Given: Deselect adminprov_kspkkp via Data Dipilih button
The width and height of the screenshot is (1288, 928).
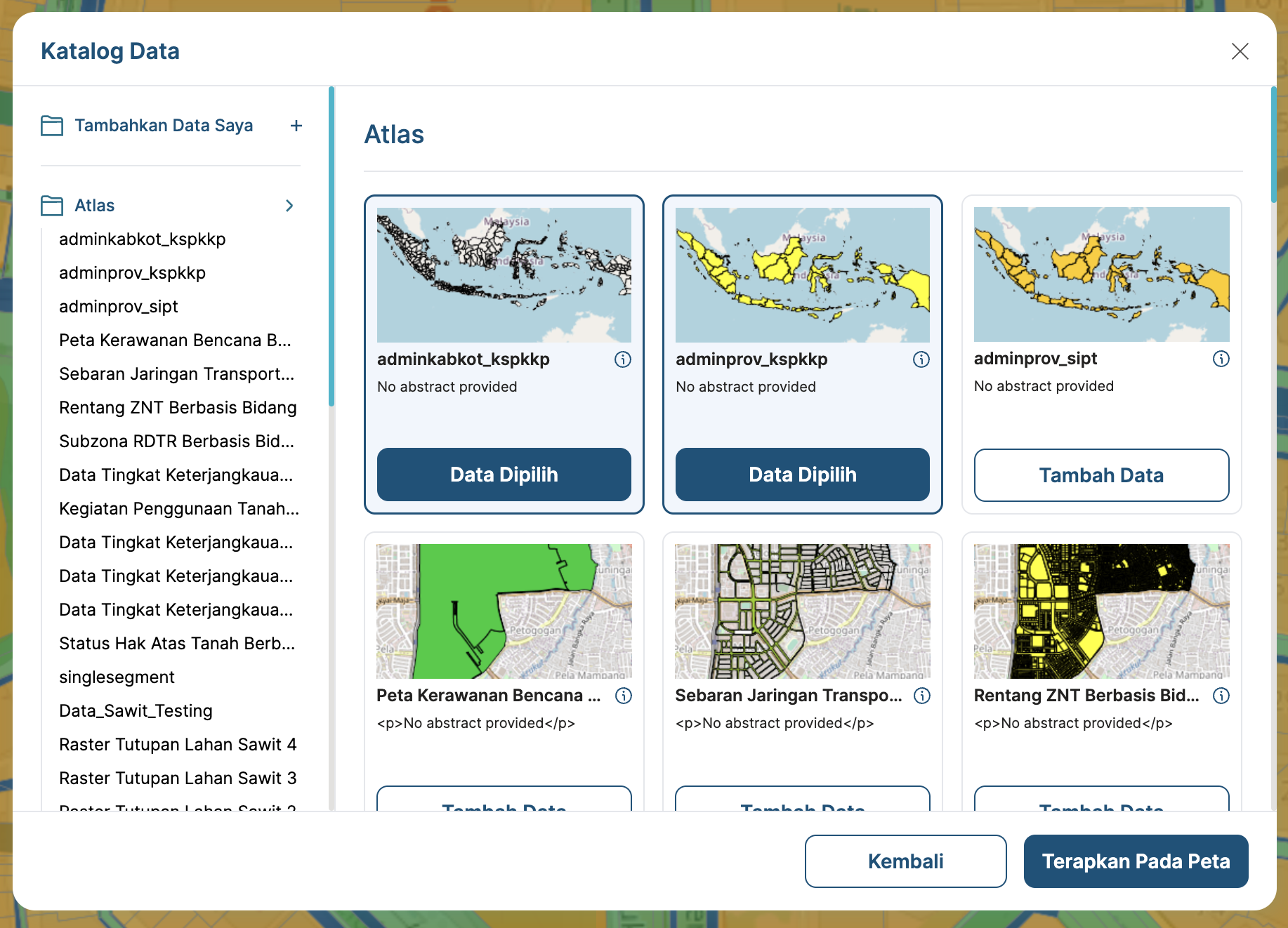Looking at the screenshot, I should pos(803,475).
